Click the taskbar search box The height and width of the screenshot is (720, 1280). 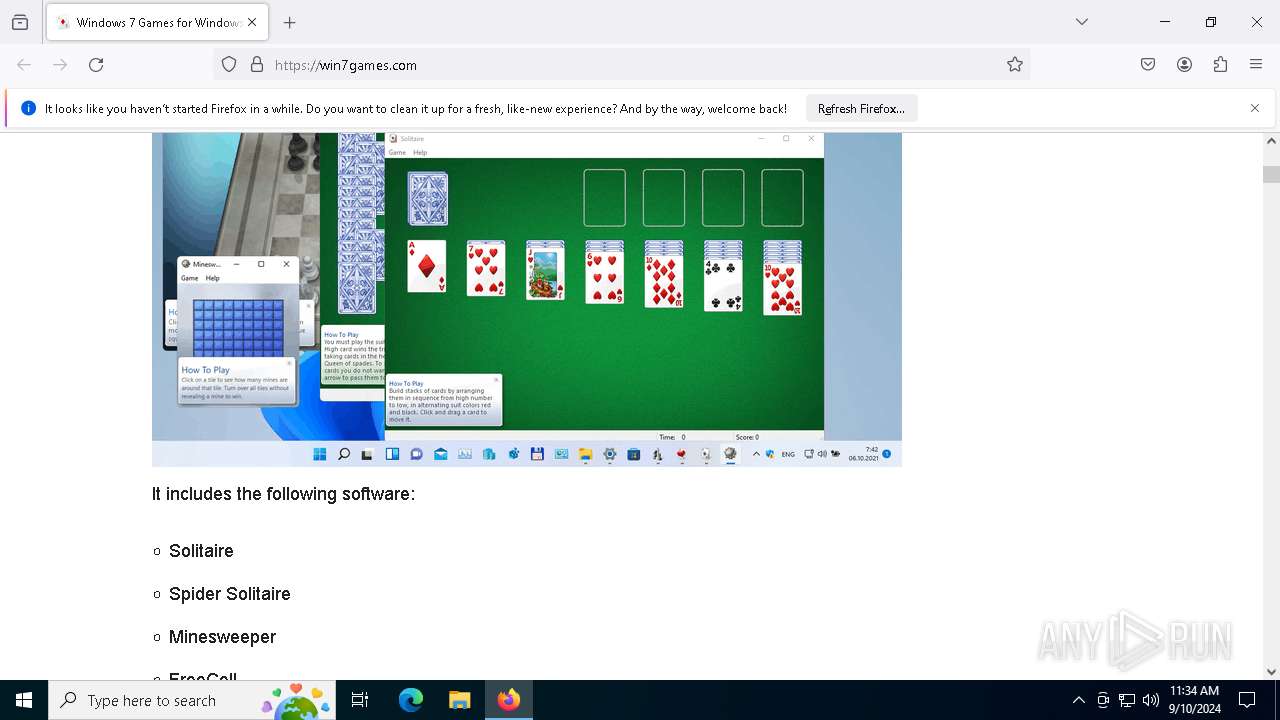tap(192, 700)
